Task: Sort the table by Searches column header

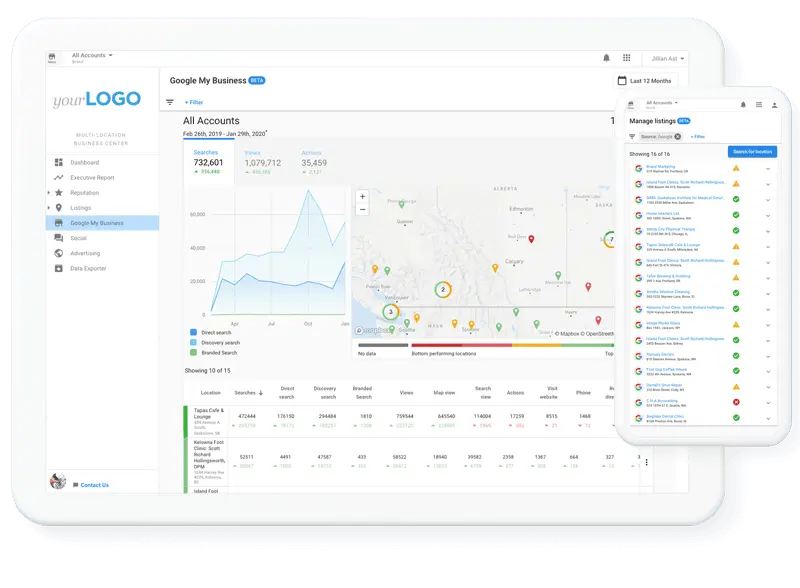Action: pyautogui.click(x=248, y=393)
